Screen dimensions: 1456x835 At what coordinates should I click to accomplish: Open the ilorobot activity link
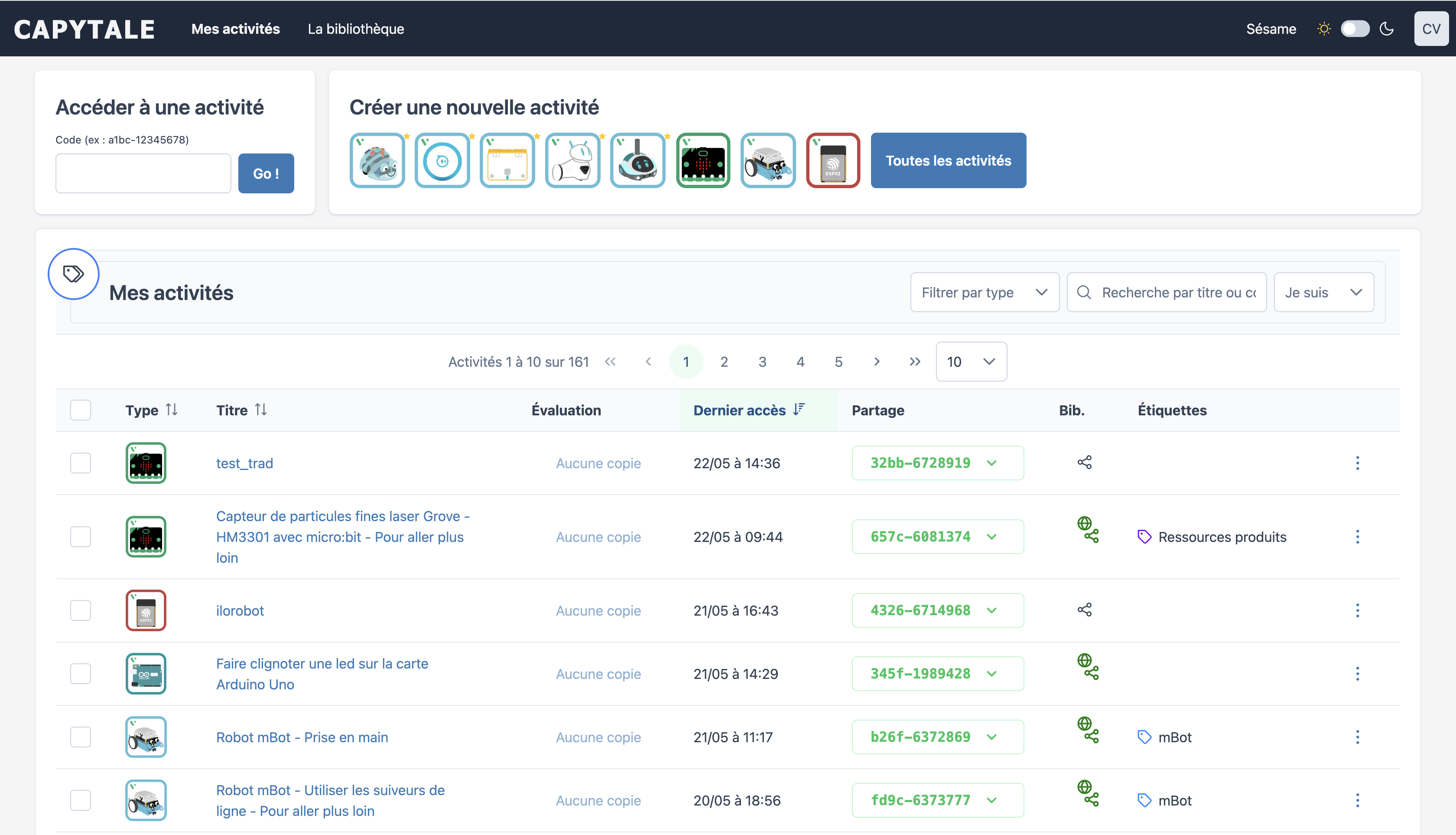(x=240, y=611)
